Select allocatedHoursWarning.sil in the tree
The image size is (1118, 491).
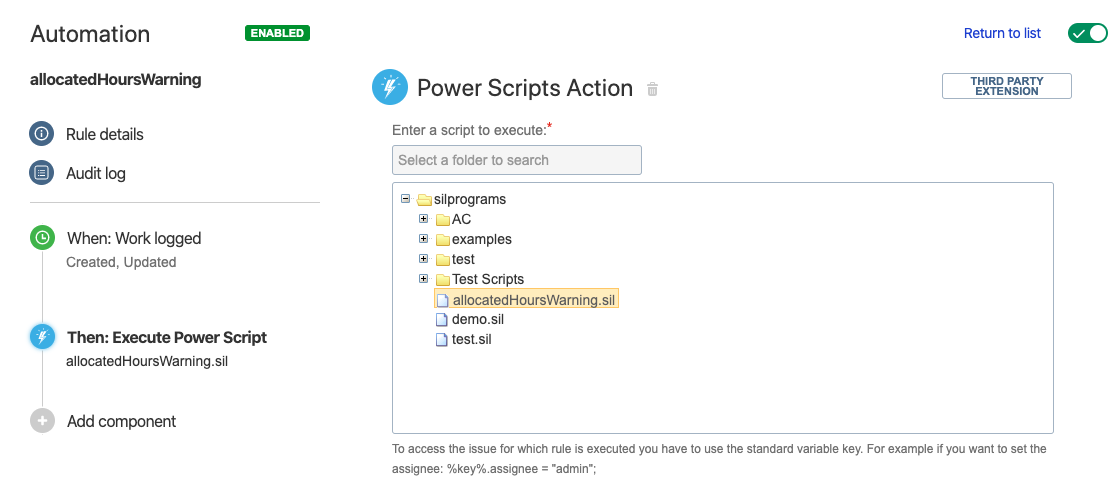pyautogui.click(x=533, y=300)
